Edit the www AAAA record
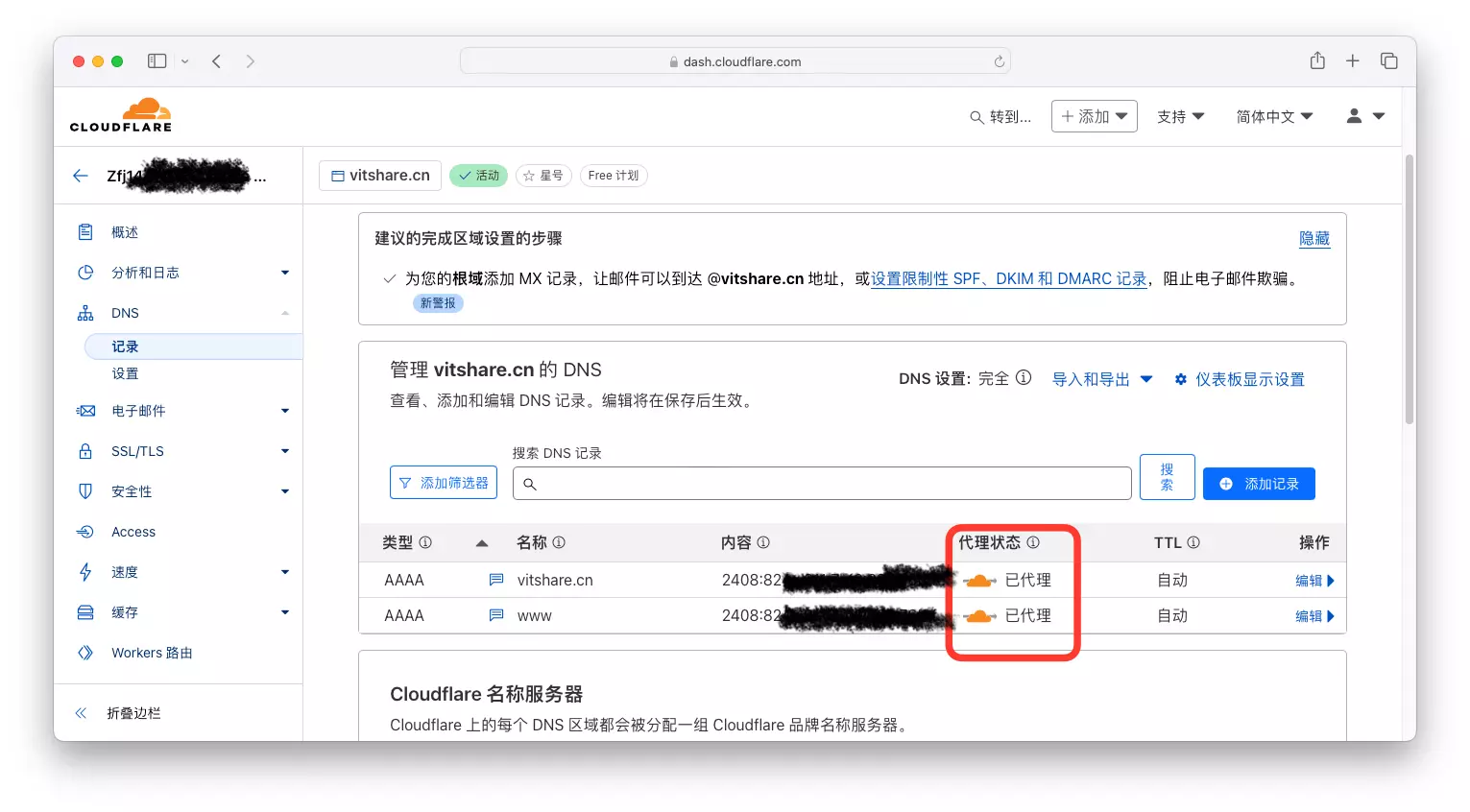Image resolution: width=1470 pixels, height=812 pixels. click(x=1314, y=616)
